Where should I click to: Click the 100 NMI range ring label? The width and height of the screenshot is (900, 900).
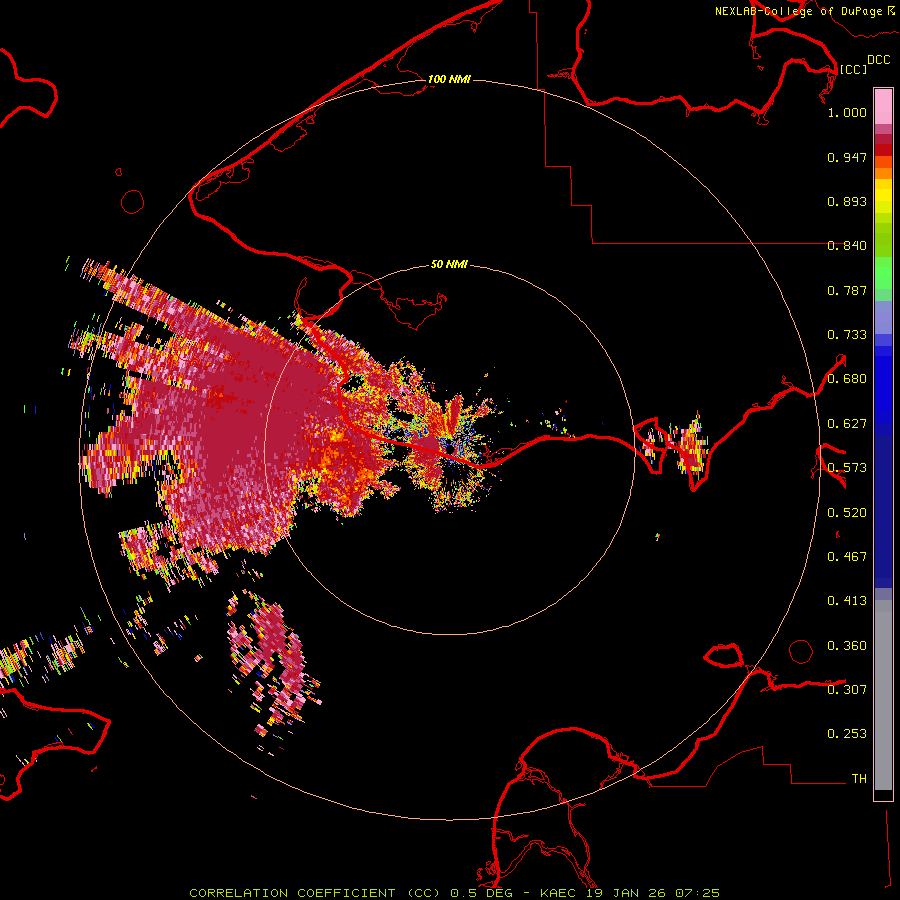pos(449,79)
